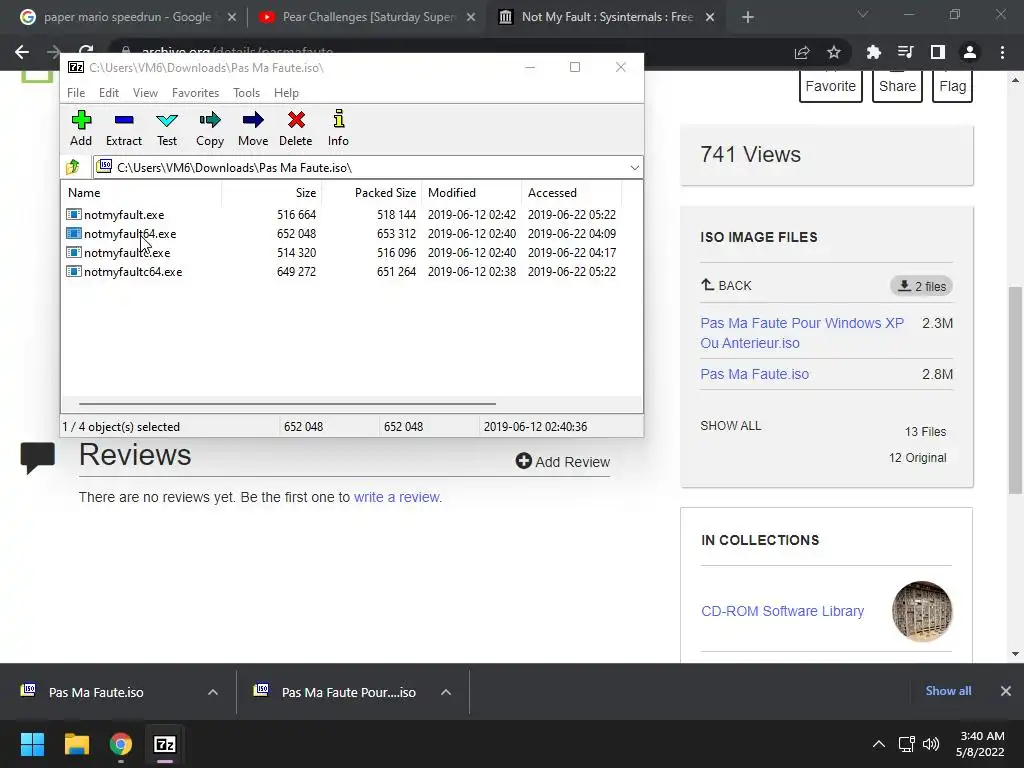Click the 7-Zip taskbar icon
The width and height of the screenshot is (1024, 768).
165,744
